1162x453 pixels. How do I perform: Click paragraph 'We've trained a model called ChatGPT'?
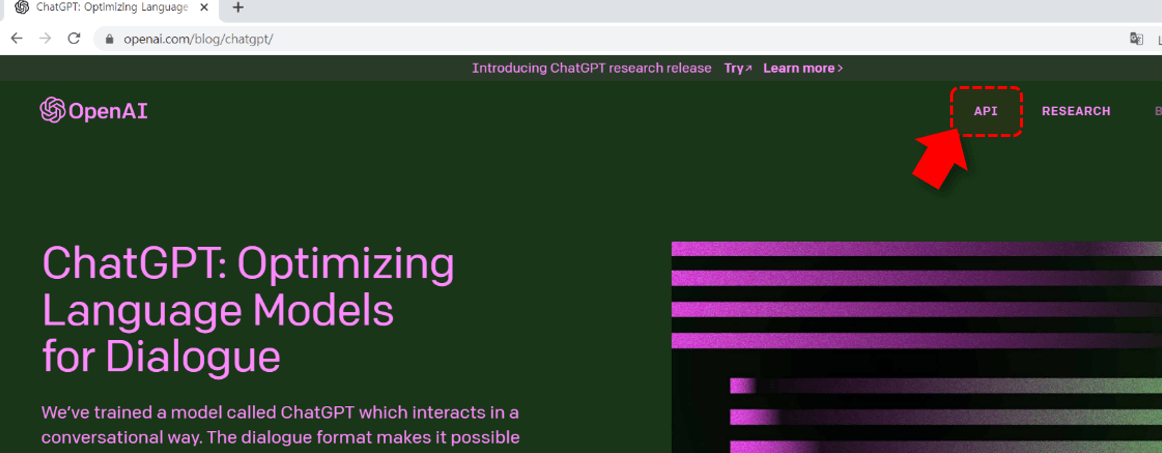click(280, 424)
